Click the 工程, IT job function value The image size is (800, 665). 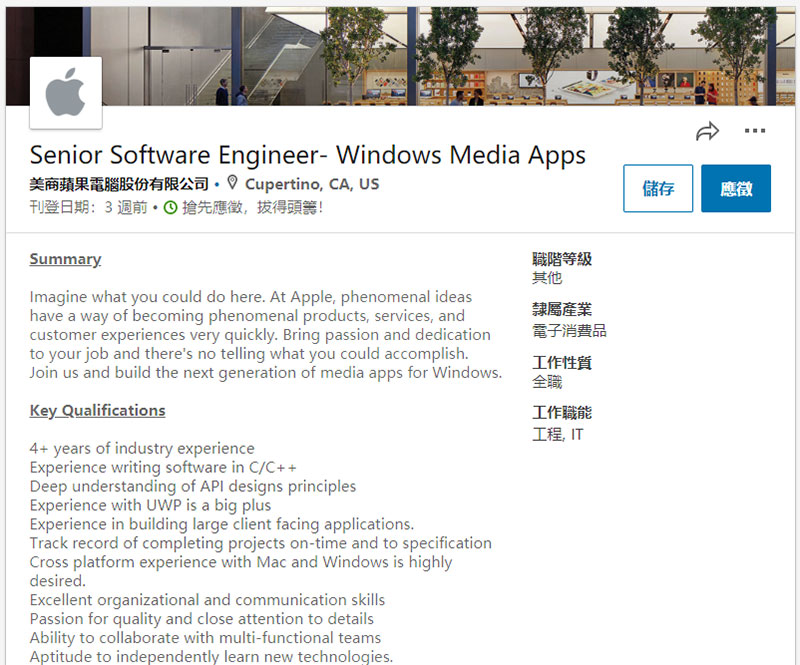[x=558, y=435]
